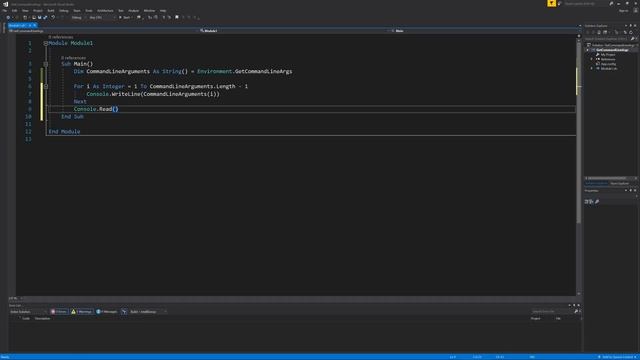Click the Navigate Backward toolbar icon
640x360 pixels.
pos(8,18)
